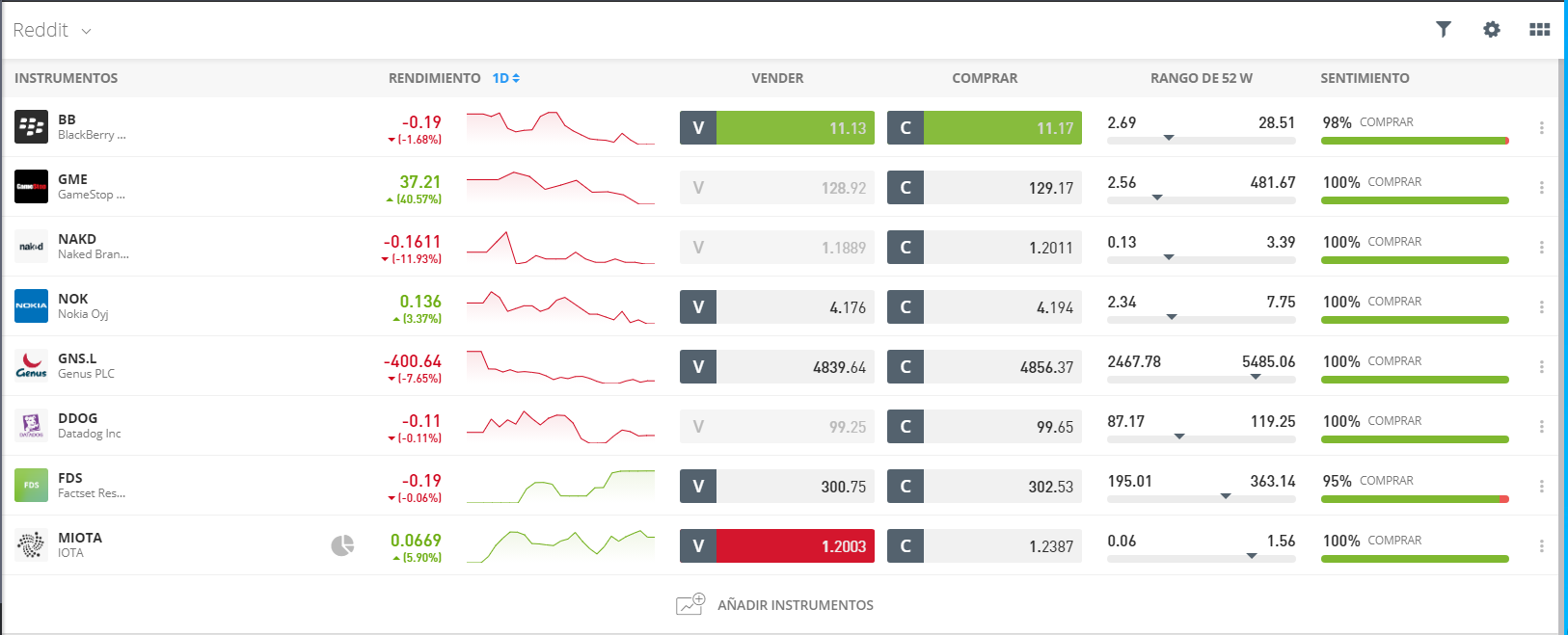1568x635 pixels.
Task: Open watchlist settings gear icon
Action: pos(1491,29)
